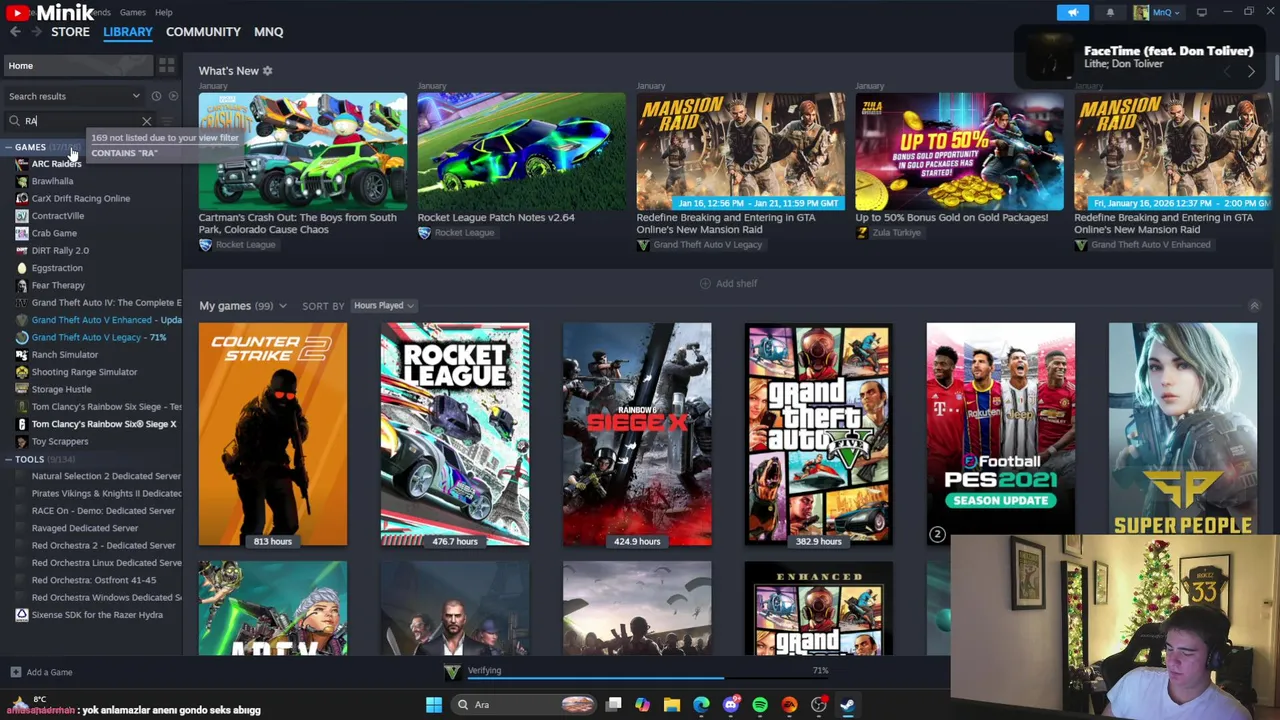Open Spotify from the taskbar

click(760, 705)
